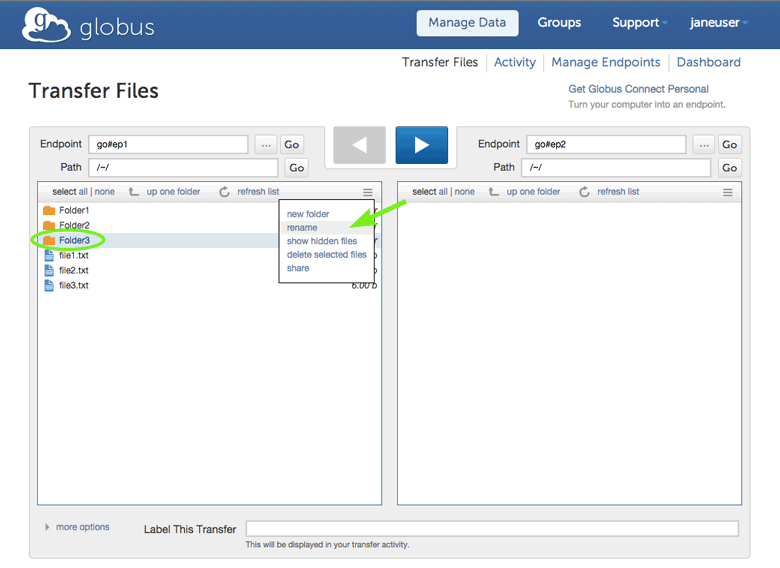780x568 pixels.
Task: Open the Support dropdown menu
Action: (x=640, y=23)
